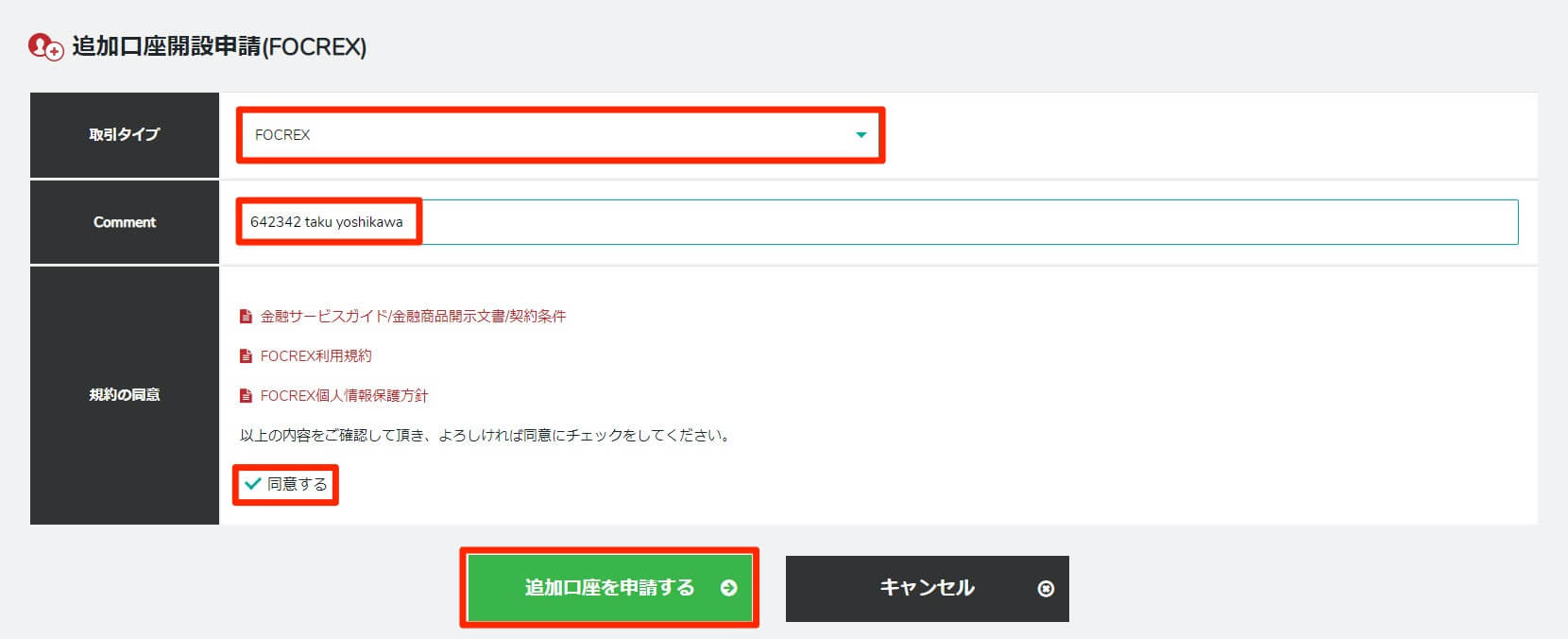Open the FOCREX trading type selector
Screen dimensions: 1568x639
548,135
